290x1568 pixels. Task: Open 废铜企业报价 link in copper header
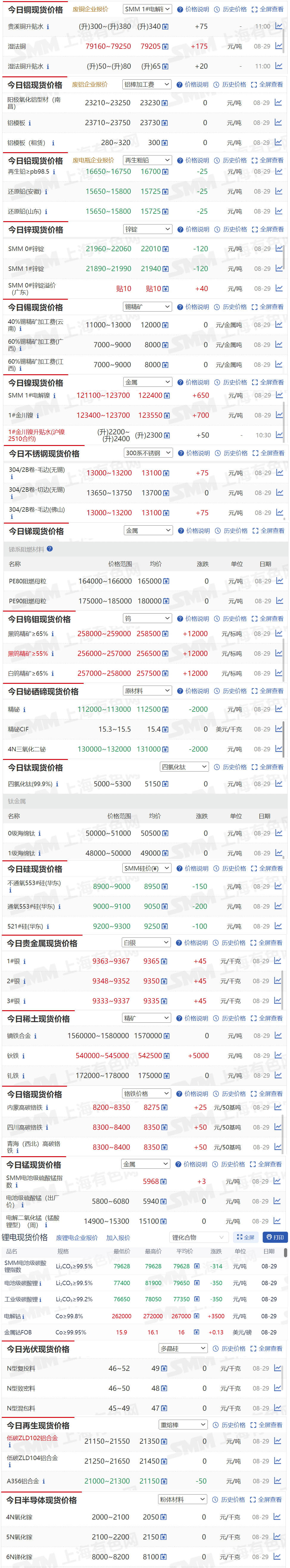point(90,9)
